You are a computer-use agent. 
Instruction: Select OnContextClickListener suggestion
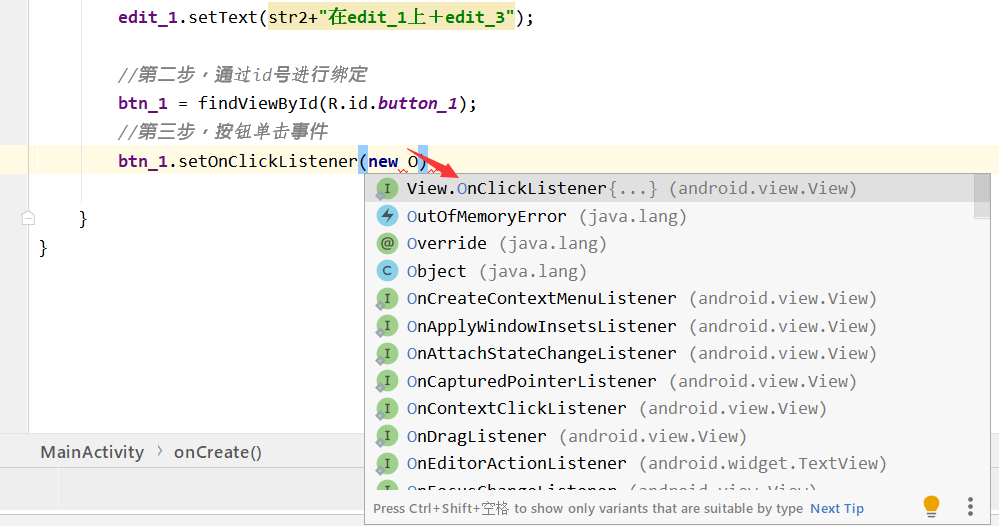pyautogui.click(x=669, y=409)
